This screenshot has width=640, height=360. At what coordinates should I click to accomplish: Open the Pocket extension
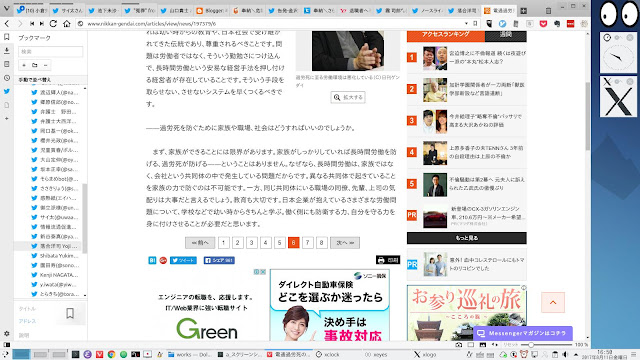(x=543, y=24)
